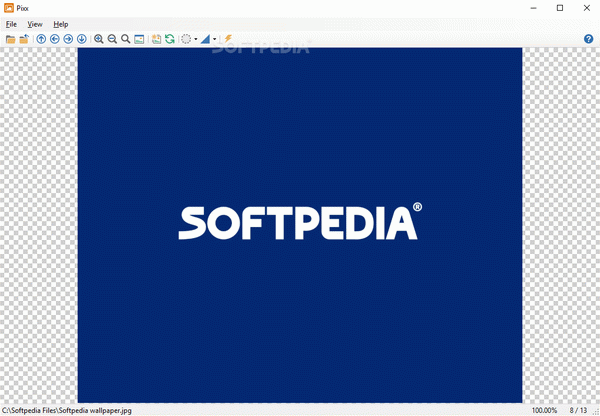600x416 pixels.
Task: Click the orange lightning bolt icon
Action: tap(228, 39)
